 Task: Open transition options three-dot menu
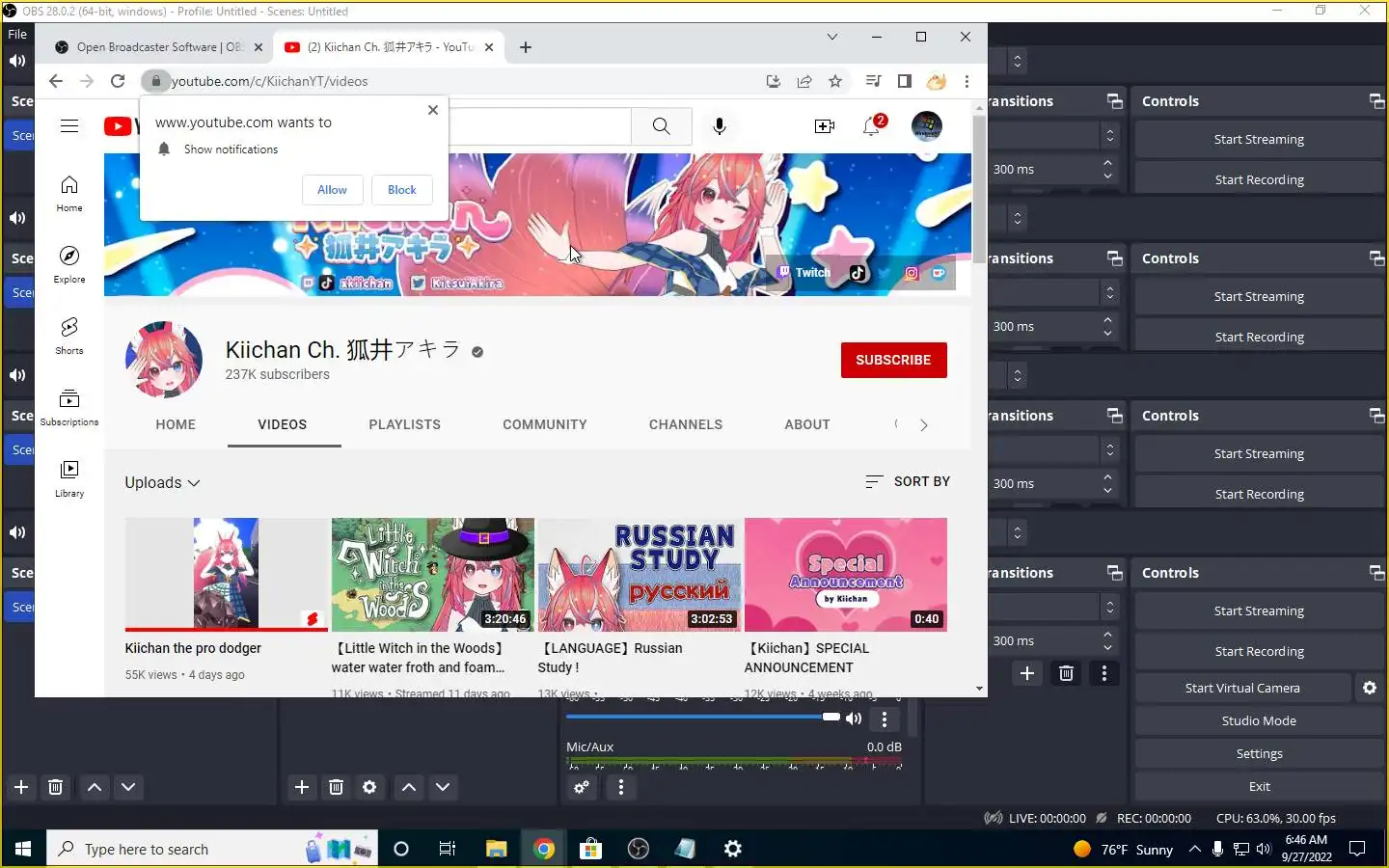click(1104, 673)
